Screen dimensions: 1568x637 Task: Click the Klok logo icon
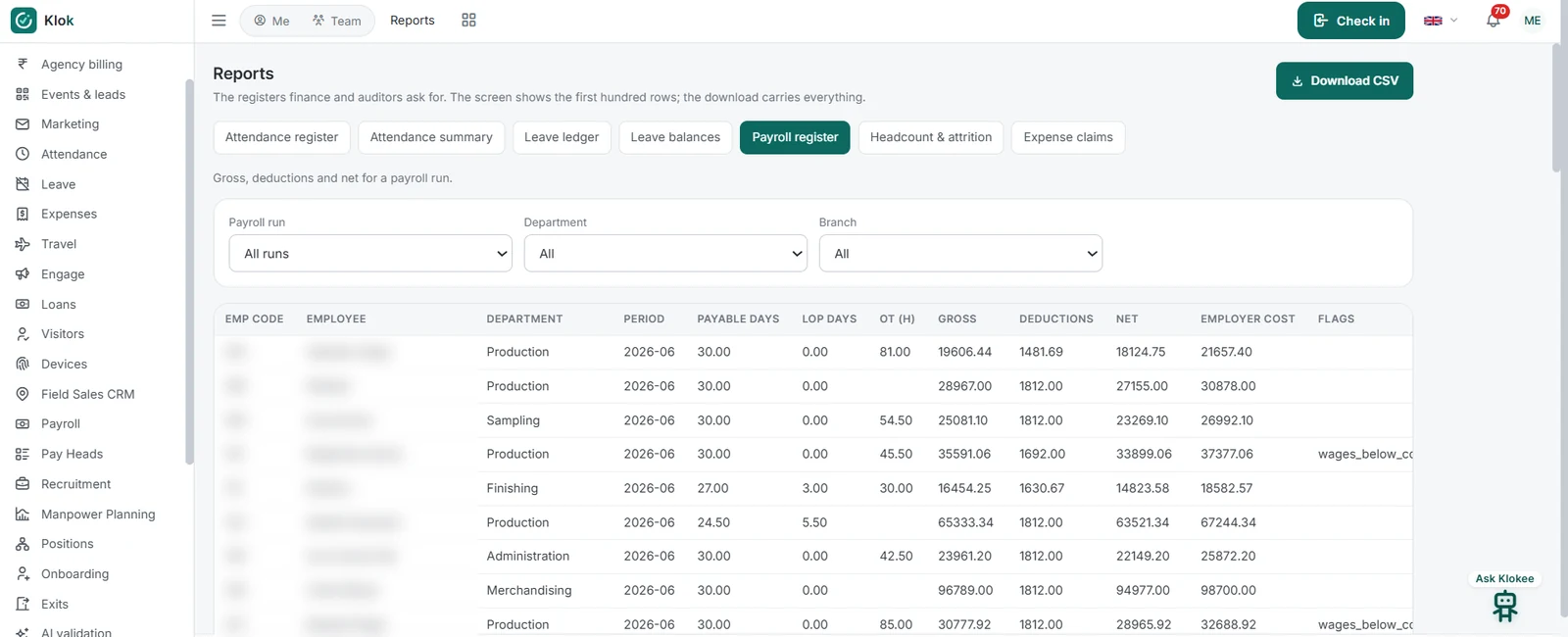[x=24, y=21]
